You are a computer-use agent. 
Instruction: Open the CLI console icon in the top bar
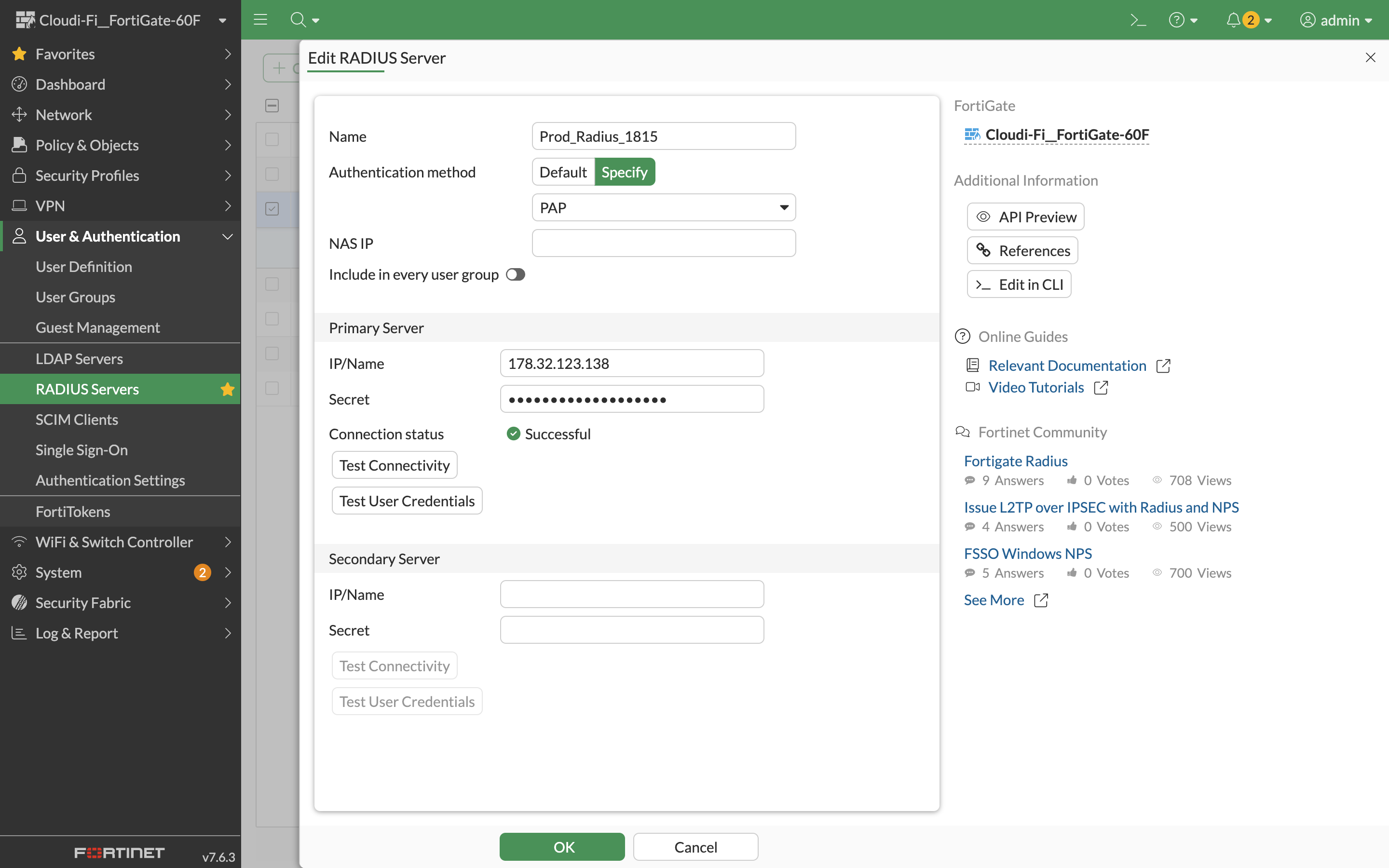(x=1138, y=19)
